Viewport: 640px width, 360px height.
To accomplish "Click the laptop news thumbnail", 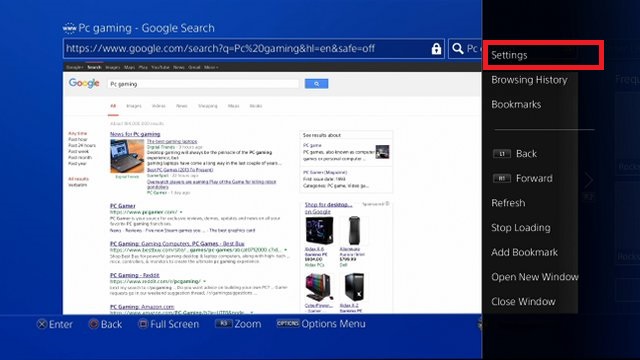I will [127, 156].
